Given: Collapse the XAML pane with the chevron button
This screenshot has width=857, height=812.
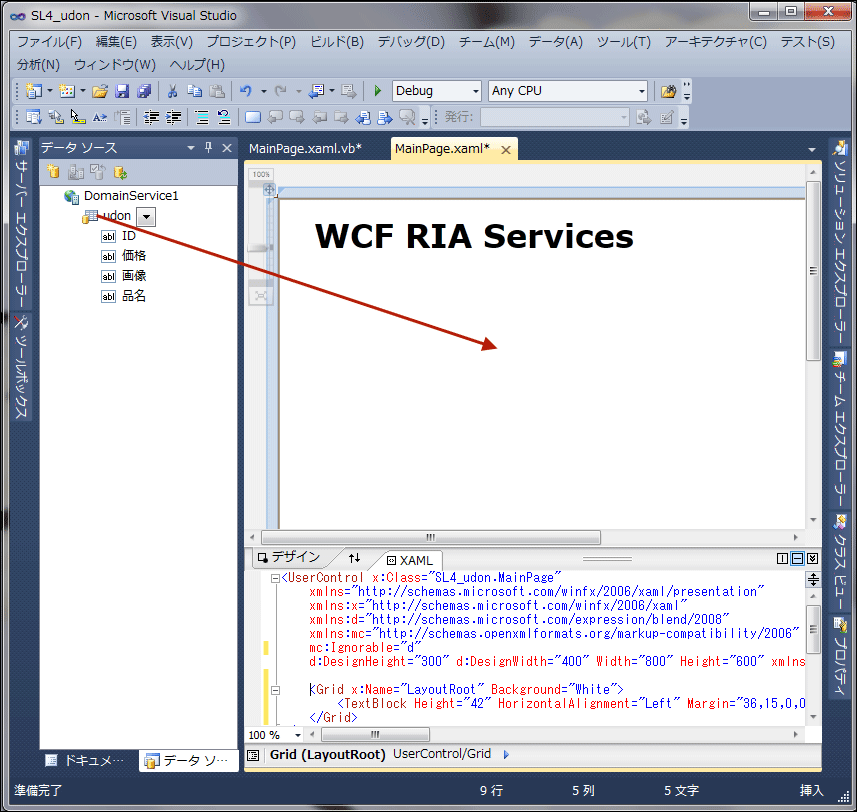Looking at the screenshot, I should click(x=813, y=558).
